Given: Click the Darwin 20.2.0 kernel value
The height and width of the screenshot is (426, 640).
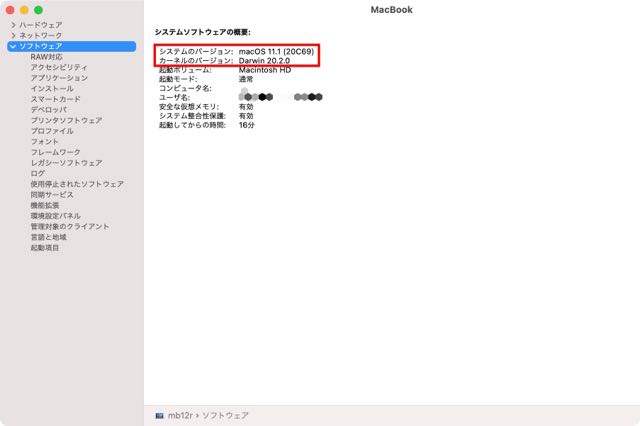Looking at the screenshot, I should (264, 61).
